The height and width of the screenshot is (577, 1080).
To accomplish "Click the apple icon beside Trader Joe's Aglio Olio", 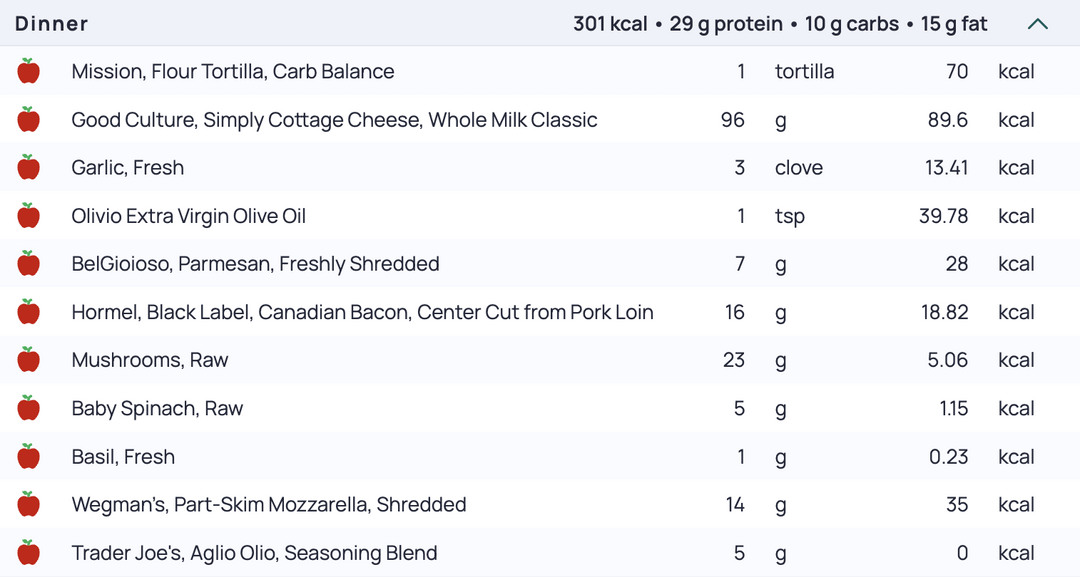I will [x=28, y=552].
